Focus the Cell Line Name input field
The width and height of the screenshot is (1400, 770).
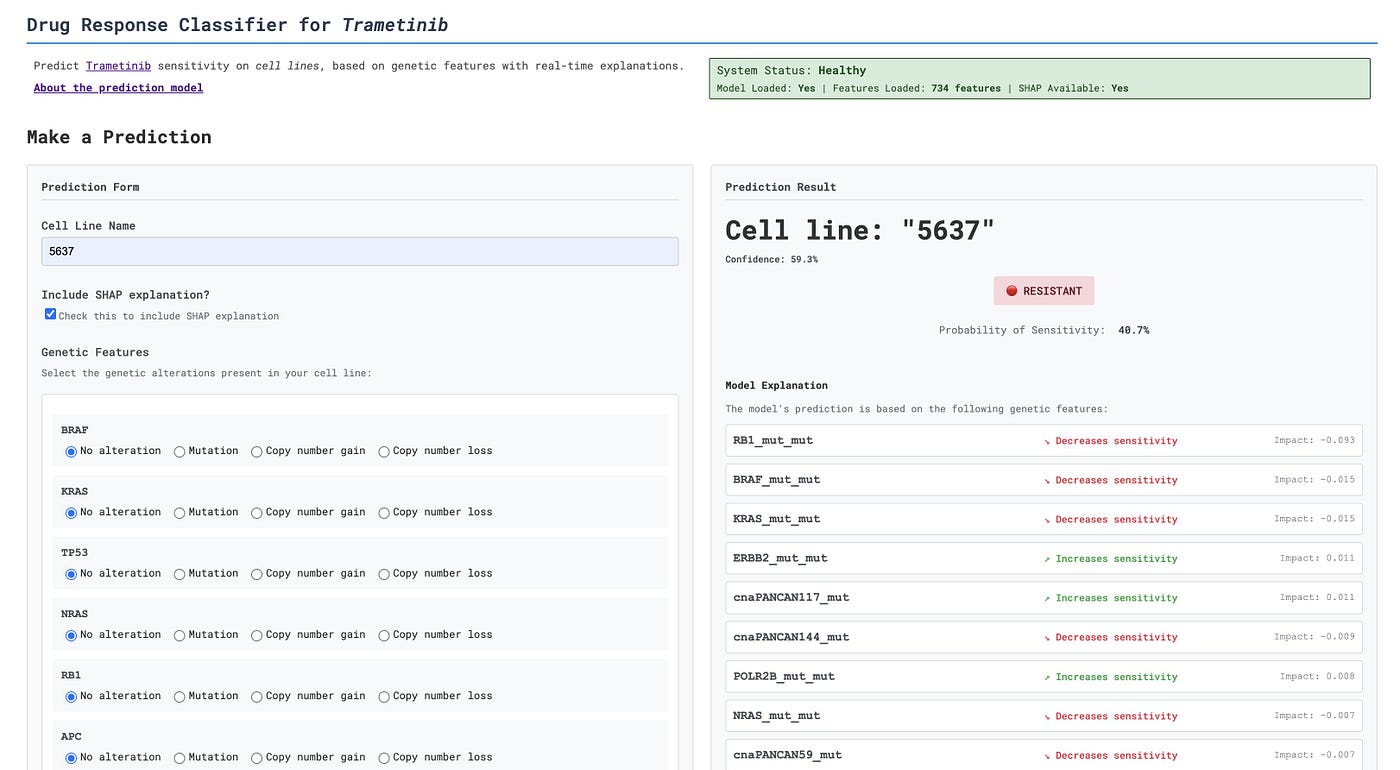(360, 251)
